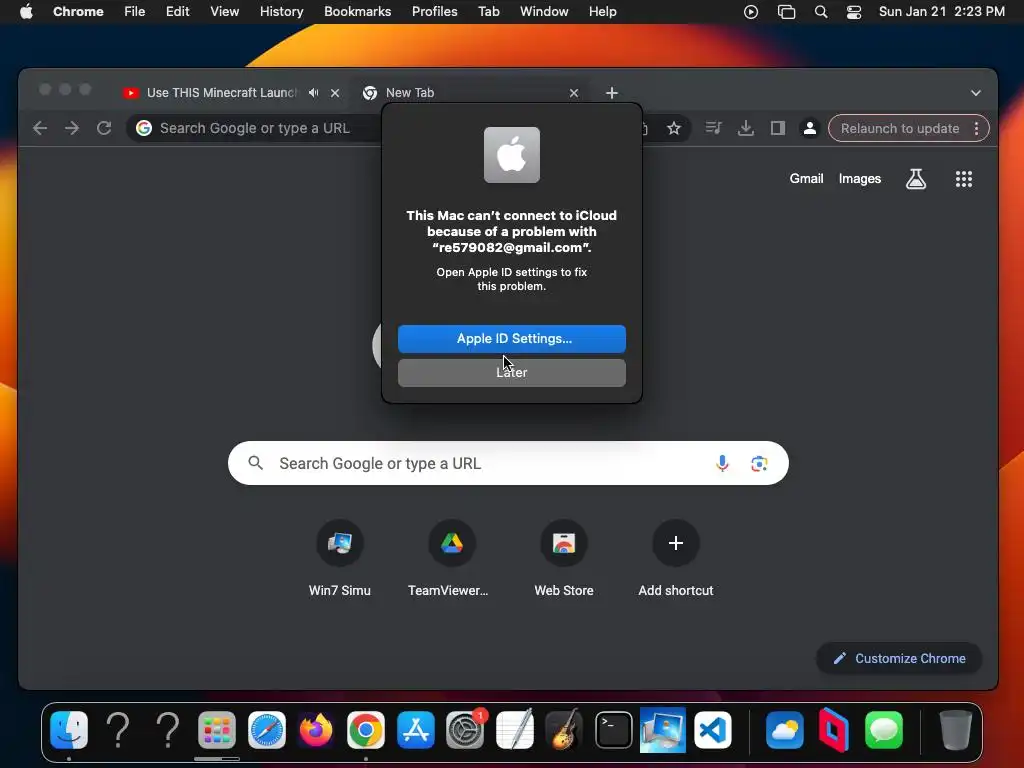Open the Chrome application menu

coord(78,12)
